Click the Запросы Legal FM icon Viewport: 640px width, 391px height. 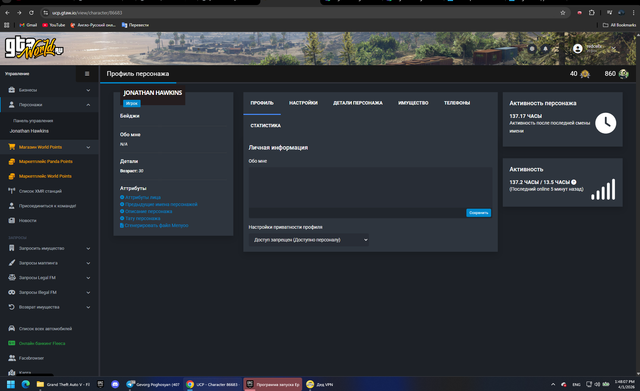pyautogui.click(x=12, y=278)
